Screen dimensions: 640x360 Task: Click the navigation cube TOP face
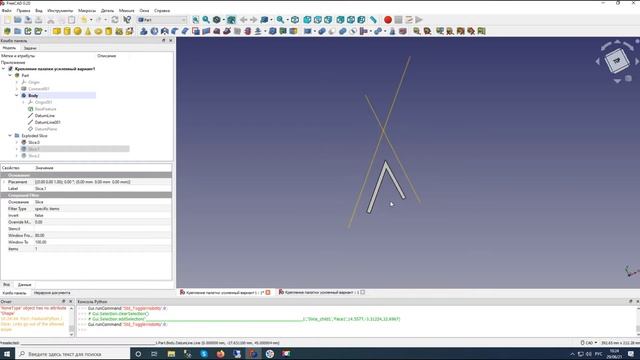pos(616,60)
